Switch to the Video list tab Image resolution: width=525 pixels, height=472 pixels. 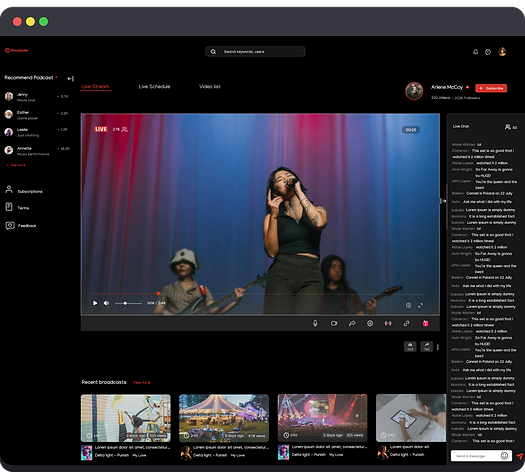coord(210,87)
